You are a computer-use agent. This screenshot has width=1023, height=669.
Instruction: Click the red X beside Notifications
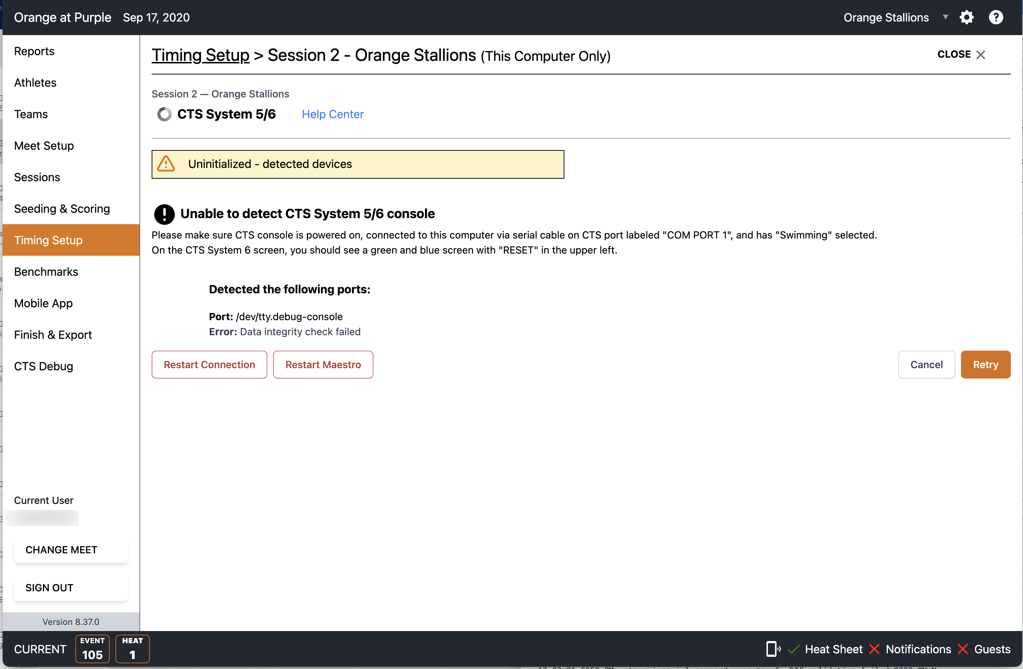coord(874,648)
